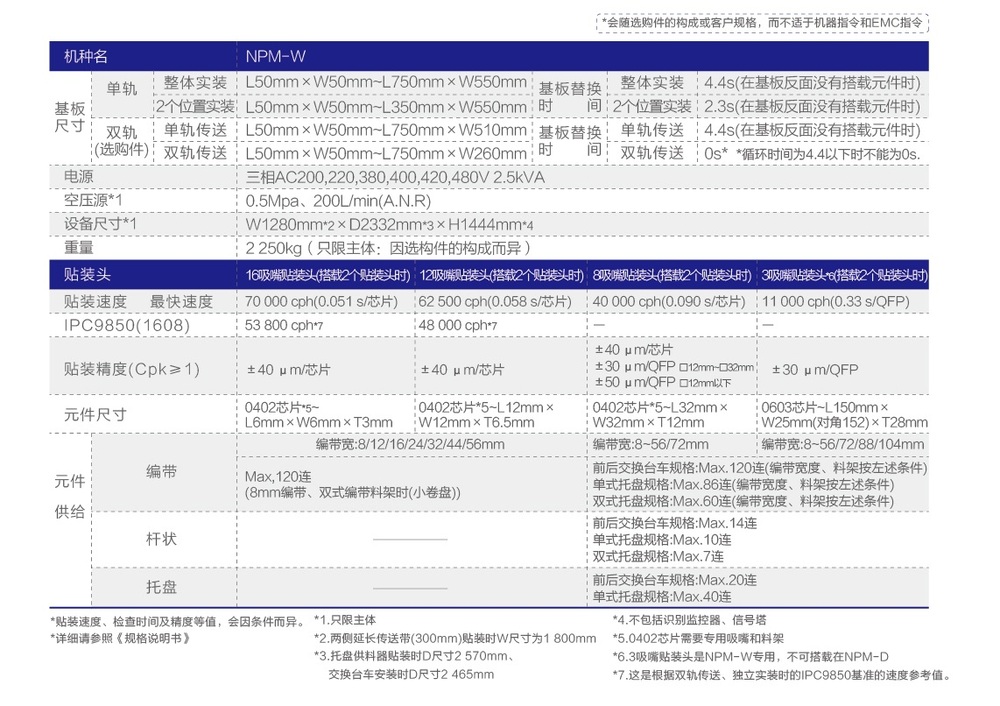Select the 3吸嘴贴装头 column header
The width and height of the screenshot is (1000, 706).
pyautogui.click(x=844, y=275)
